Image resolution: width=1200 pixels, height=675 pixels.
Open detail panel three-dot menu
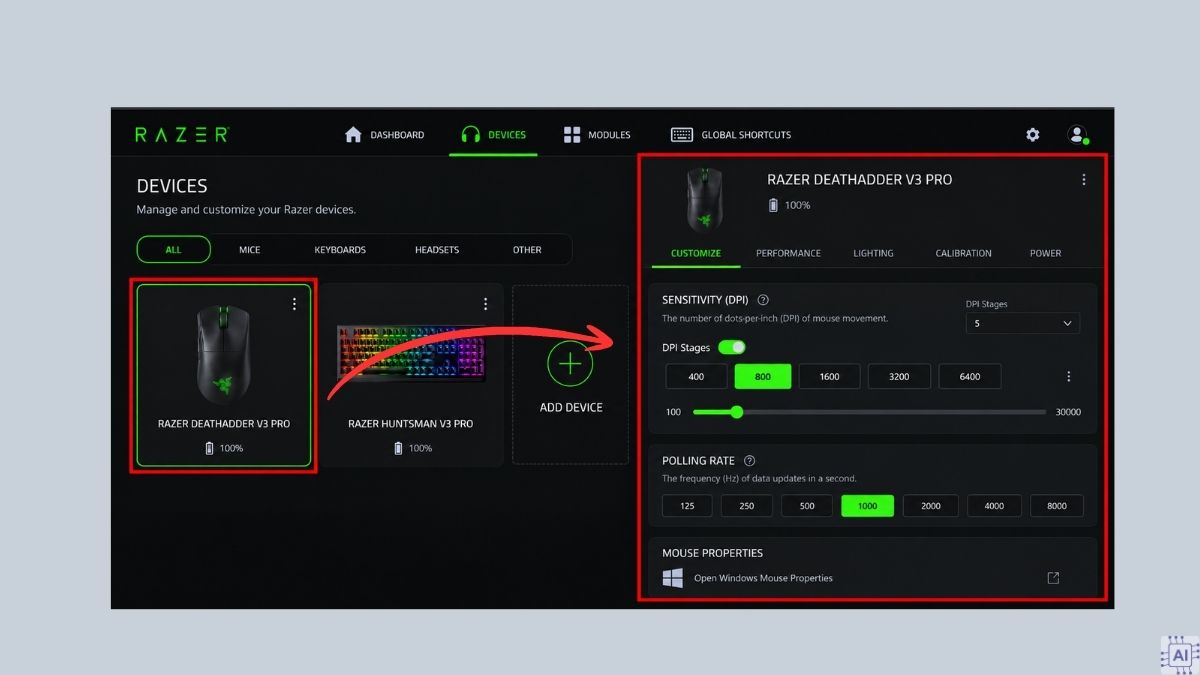1084,180
